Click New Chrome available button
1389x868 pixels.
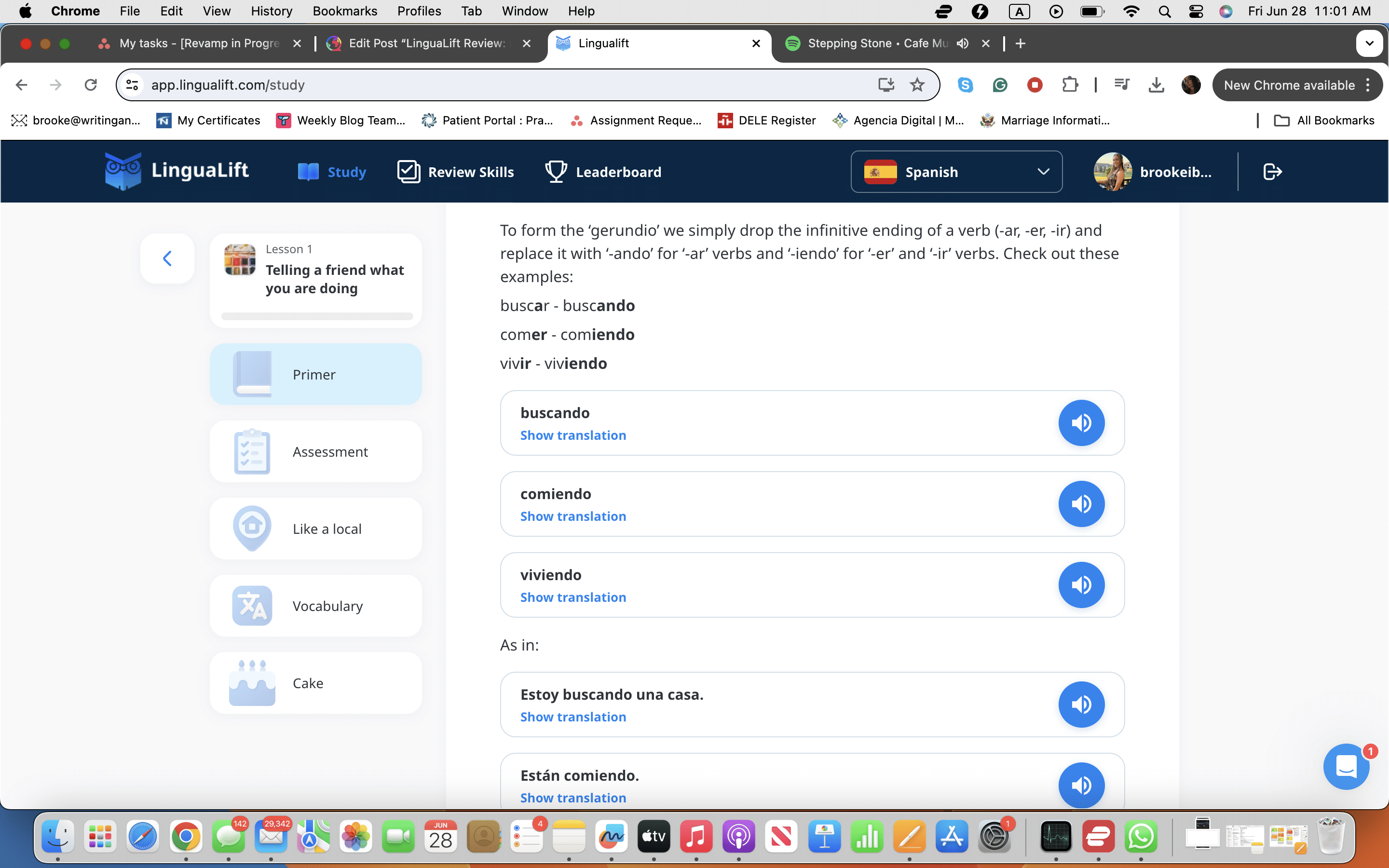[1289, 85]
